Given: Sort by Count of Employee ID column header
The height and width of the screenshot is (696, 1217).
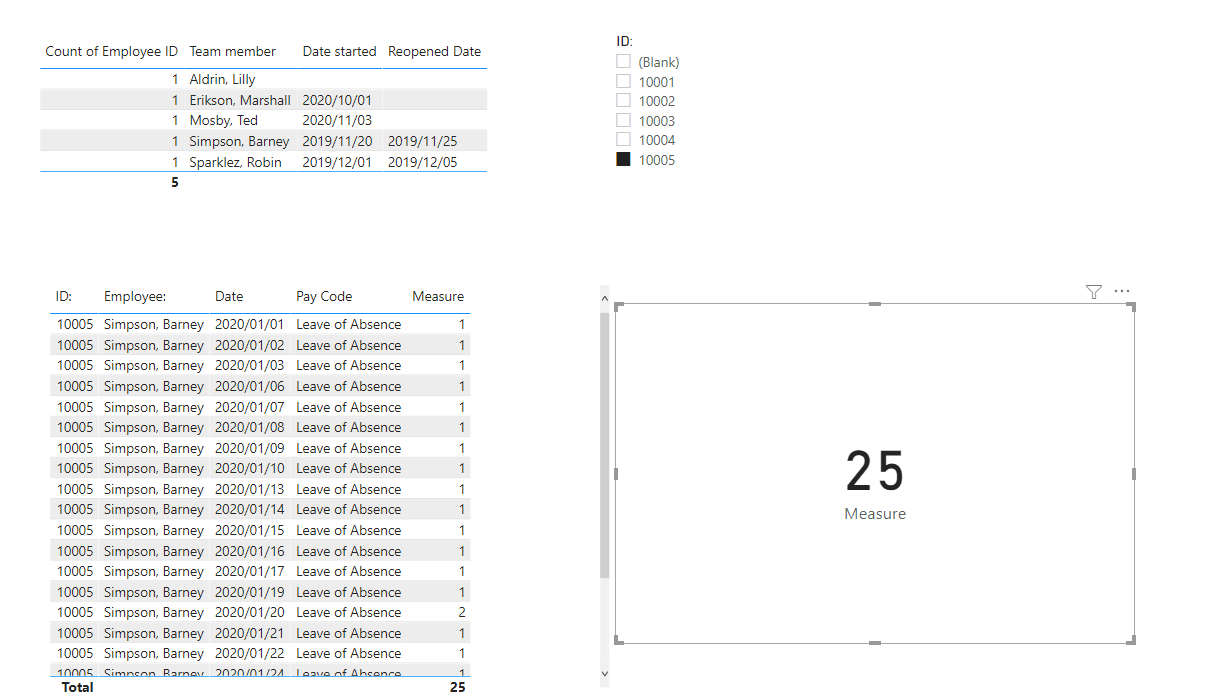Looking at the screenshot, I should 112,51.
